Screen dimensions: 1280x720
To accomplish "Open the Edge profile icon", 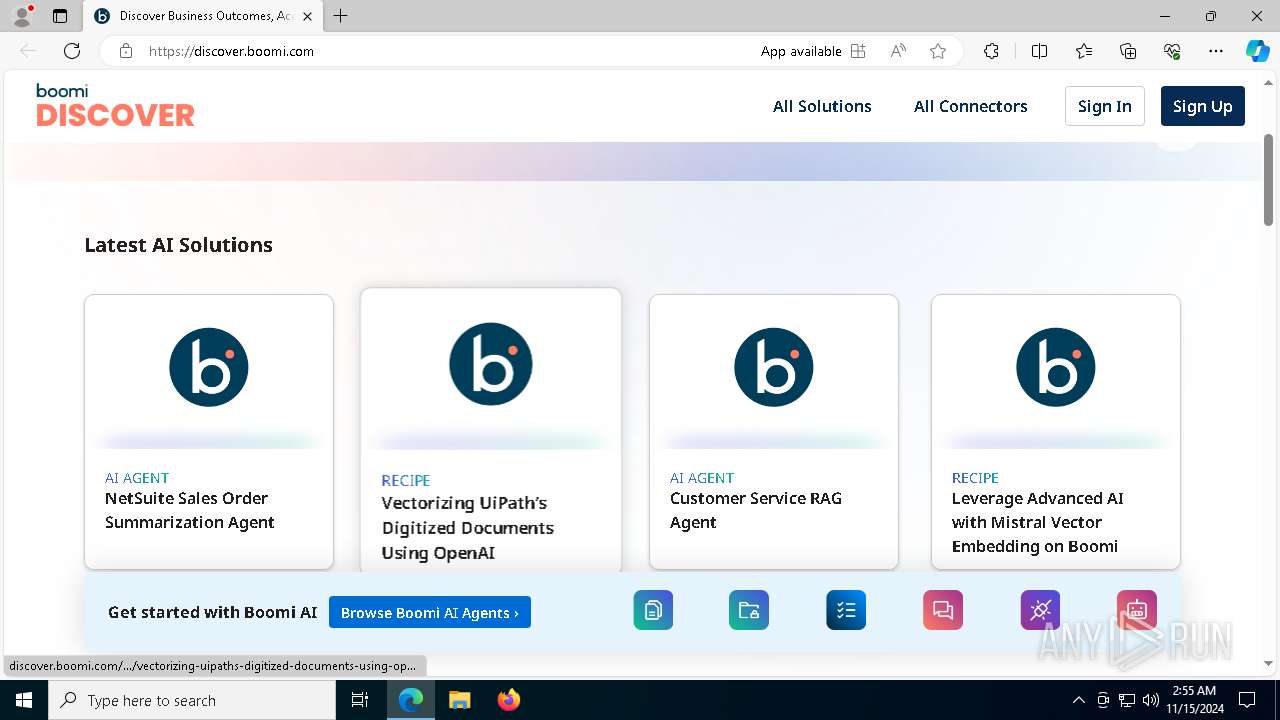I will (x=21, y=16).
